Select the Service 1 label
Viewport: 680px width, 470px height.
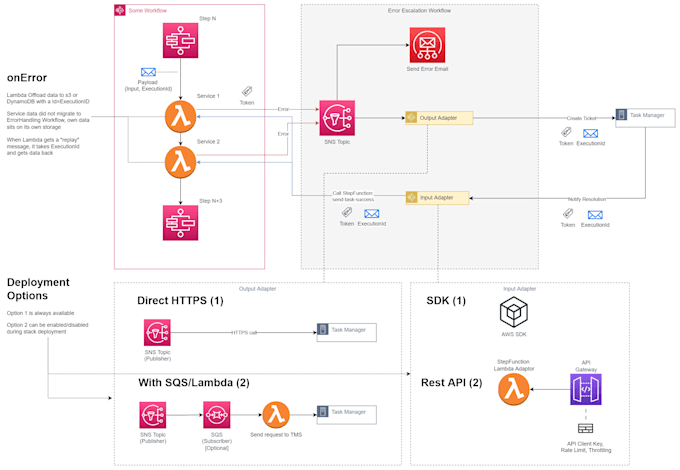coord(208,96)
